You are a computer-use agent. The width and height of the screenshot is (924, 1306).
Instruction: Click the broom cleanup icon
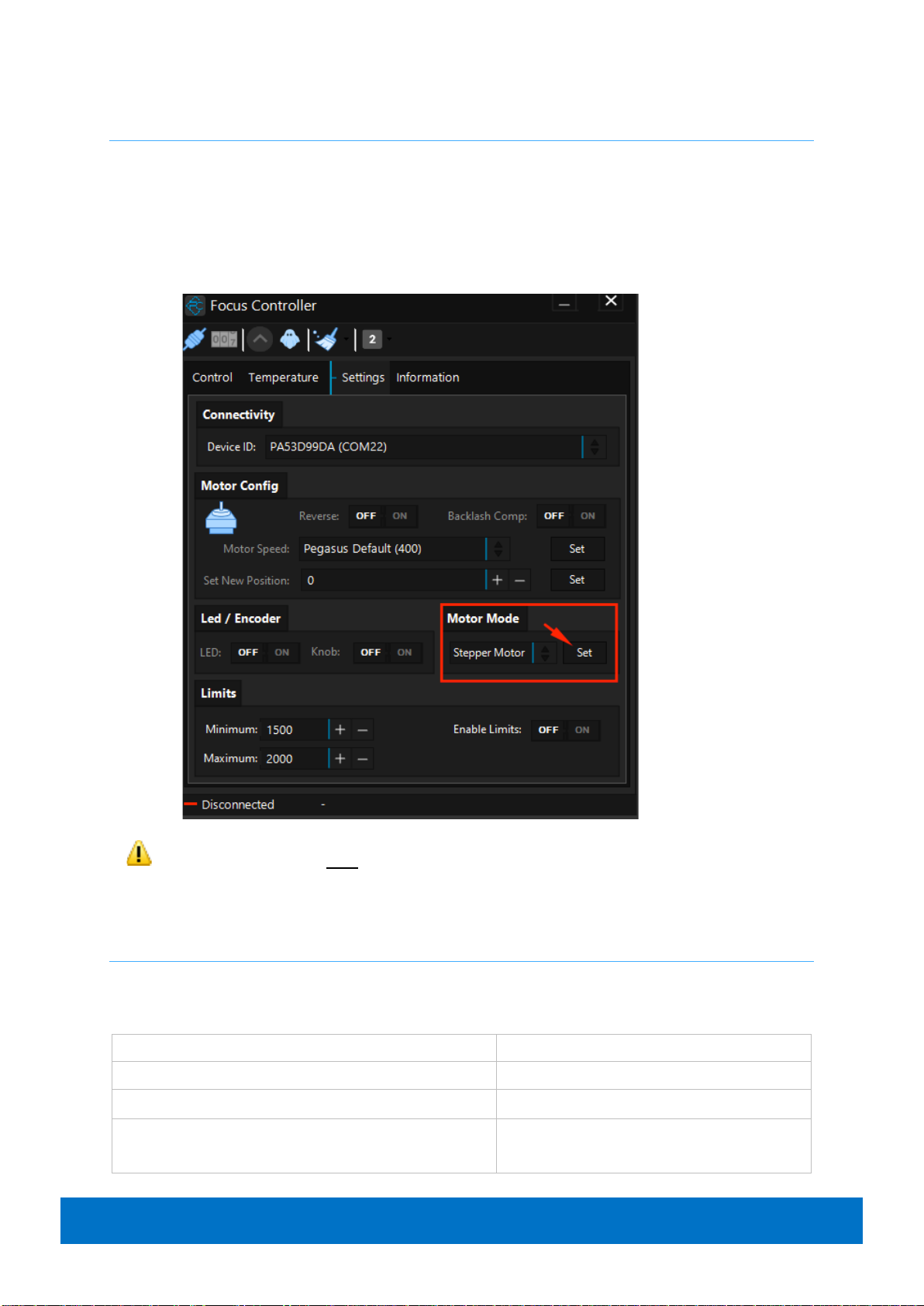coord(326,339)
